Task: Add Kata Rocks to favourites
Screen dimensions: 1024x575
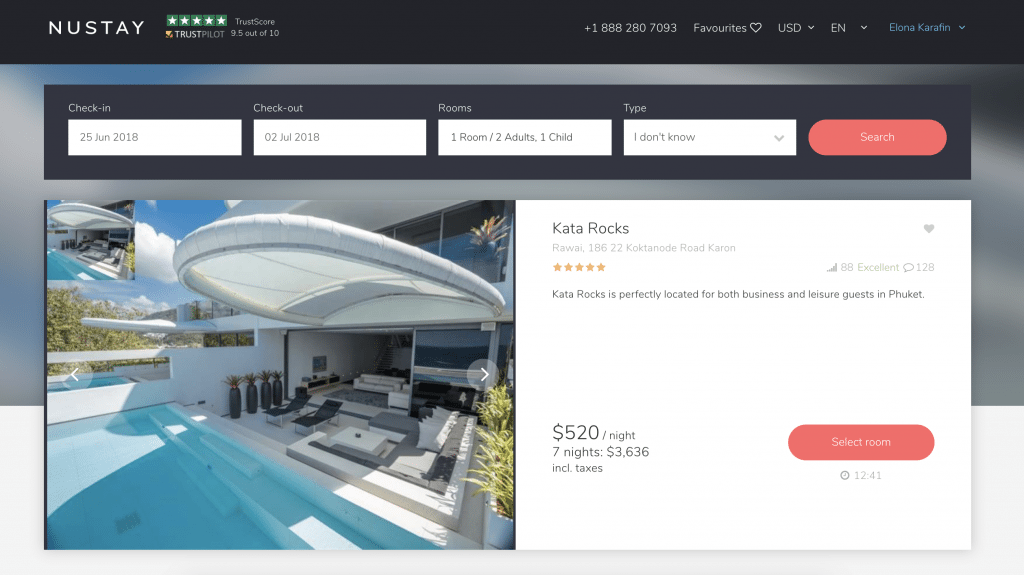Action: (929, 229)
